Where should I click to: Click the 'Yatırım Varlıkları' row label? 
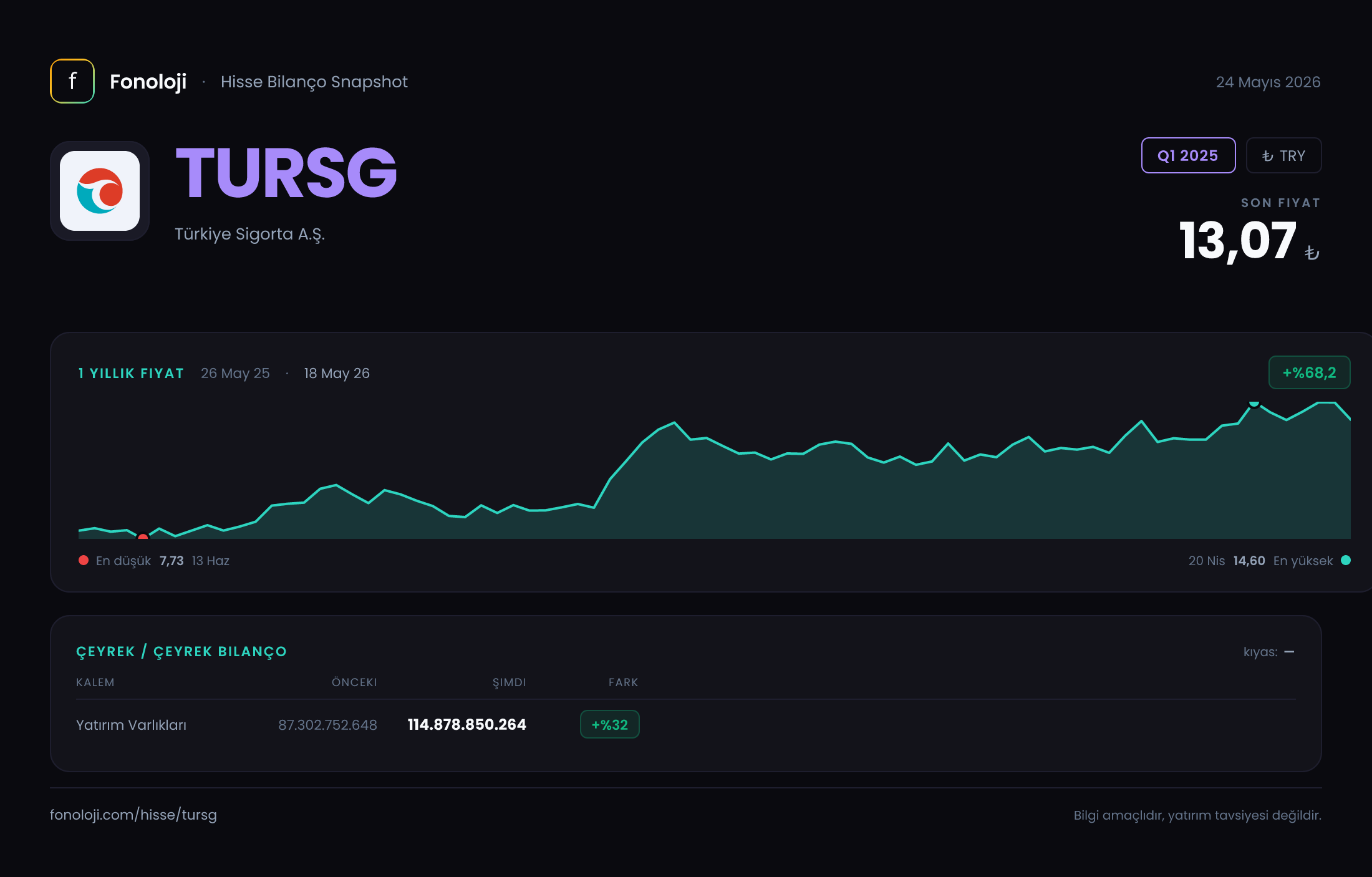pyautogui.click(x=131, y=725)
